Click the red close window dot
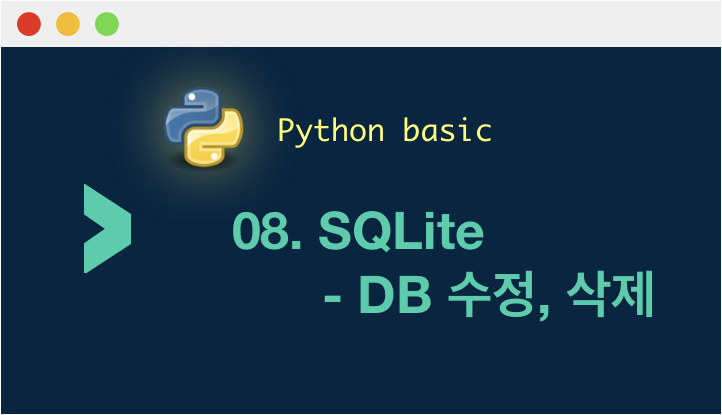Image resolution: width=722 pixels, height=415 pixels. pos(29,24)
